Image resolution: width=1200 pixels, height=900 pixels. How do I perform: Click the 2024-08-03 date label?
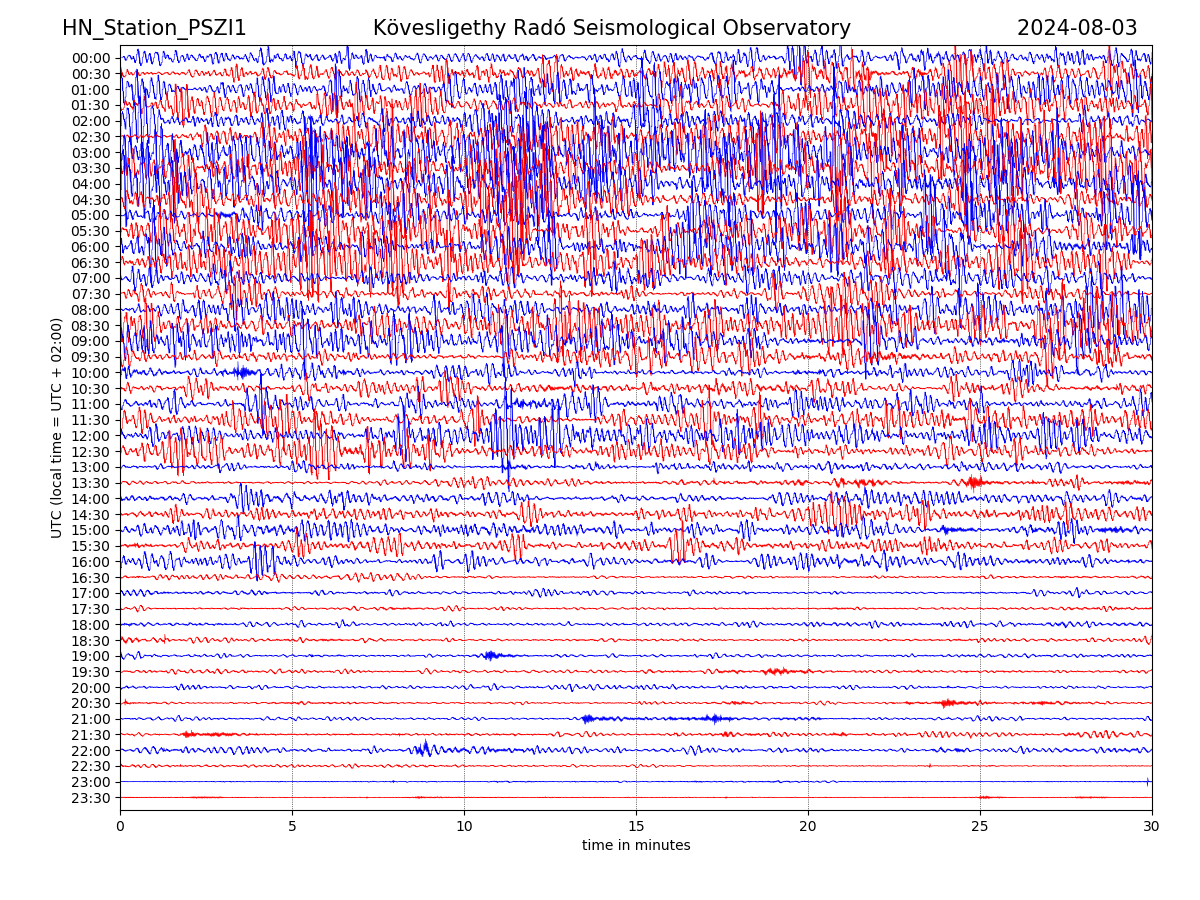point(1076,28)
